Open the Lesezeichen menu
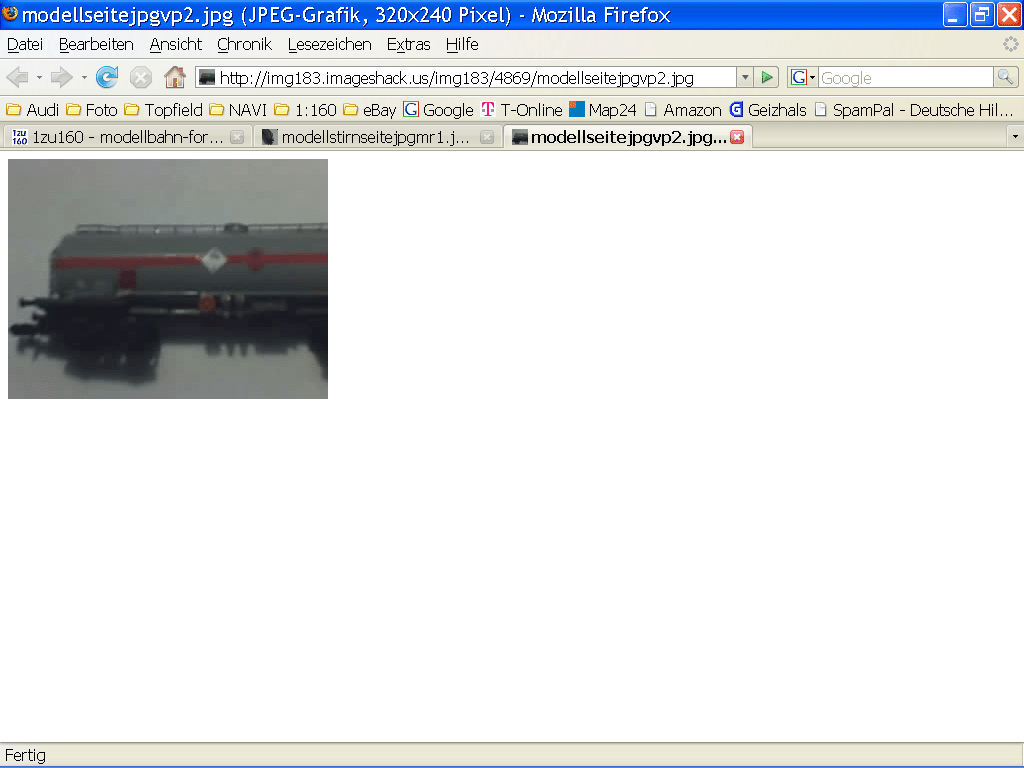1024x768 pixels. (x=329, y=45)
